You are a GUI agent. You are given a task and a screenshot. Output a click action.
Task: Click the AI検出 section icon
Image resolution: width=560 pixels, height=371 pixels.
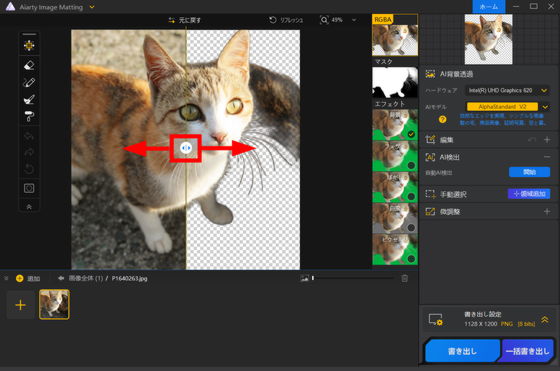tap(430, 157)
